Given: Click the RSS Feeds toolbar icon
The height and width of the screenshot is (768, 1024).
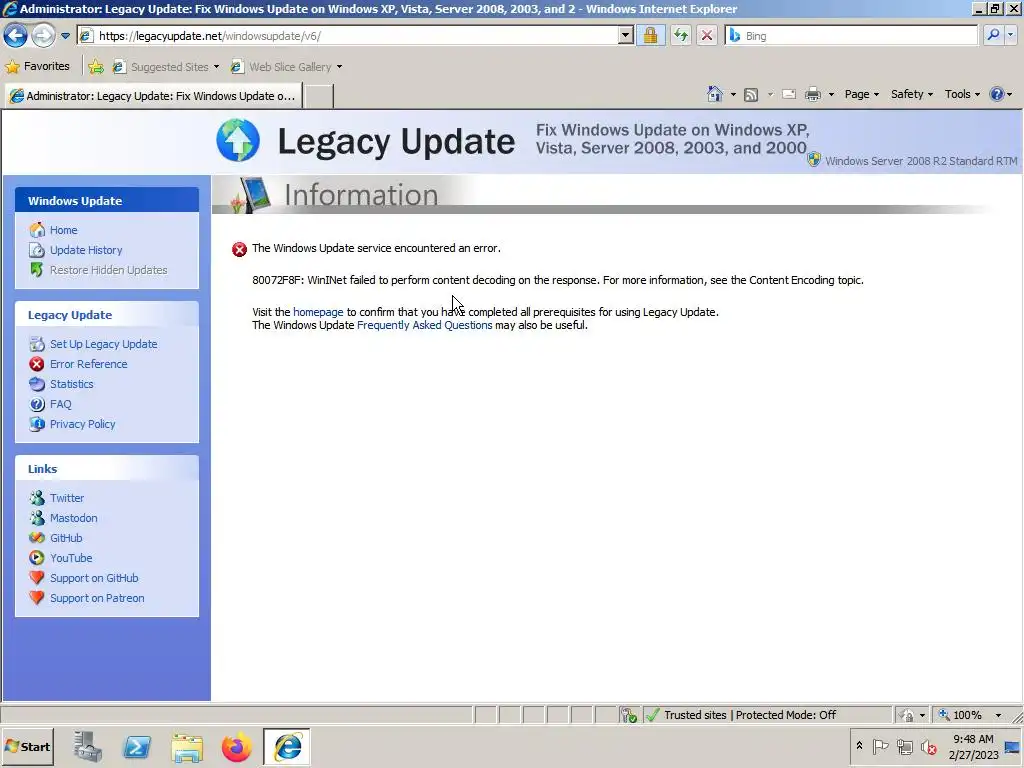Looking at the screenshot, I should point(751,95).
